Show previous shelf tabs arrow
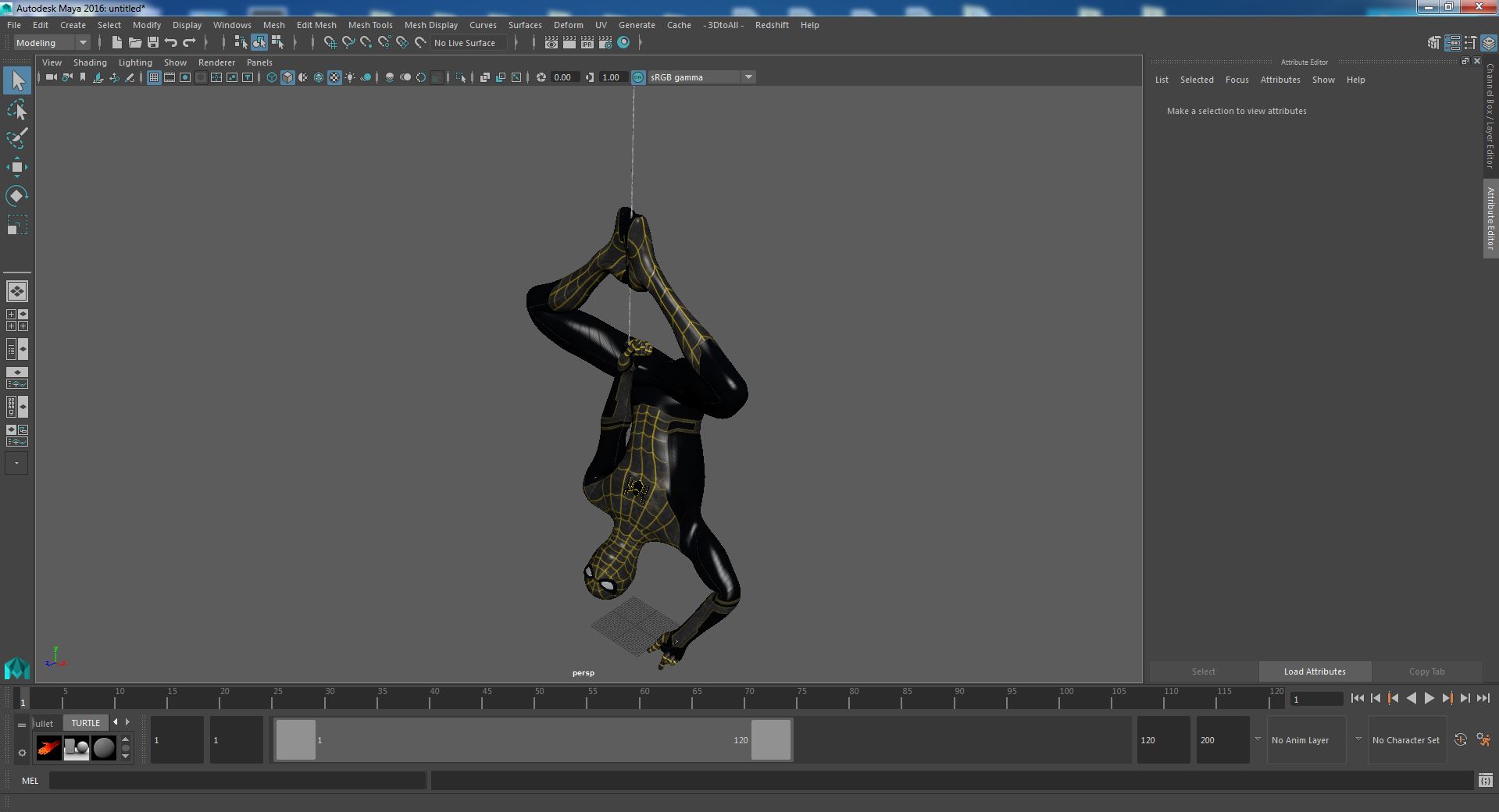Image resolution: width=1499 pixels, height=812 pixels. 116,722
